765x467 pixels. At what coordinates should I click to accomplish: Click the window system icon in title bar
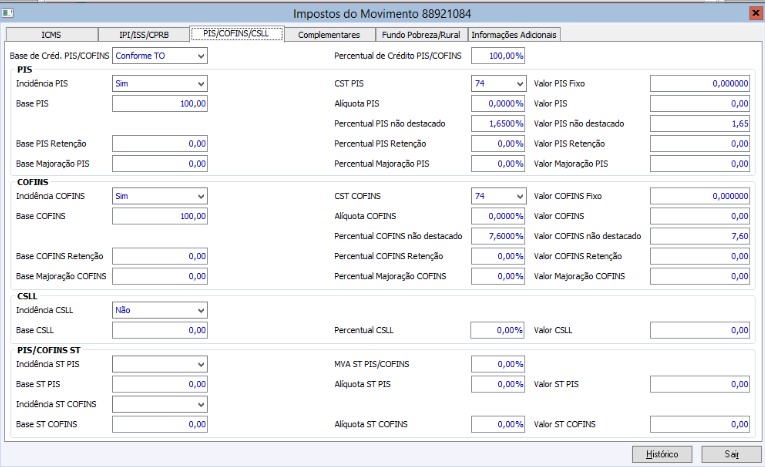[x=9, y=13]
